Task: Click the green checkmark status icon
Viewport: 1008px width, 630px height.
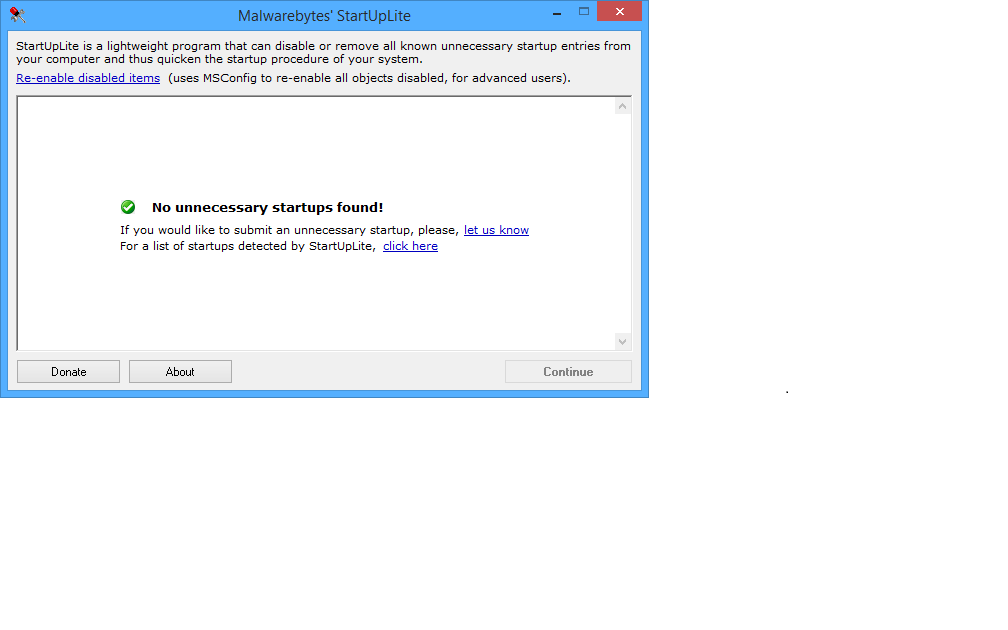Action: (128, 207)
